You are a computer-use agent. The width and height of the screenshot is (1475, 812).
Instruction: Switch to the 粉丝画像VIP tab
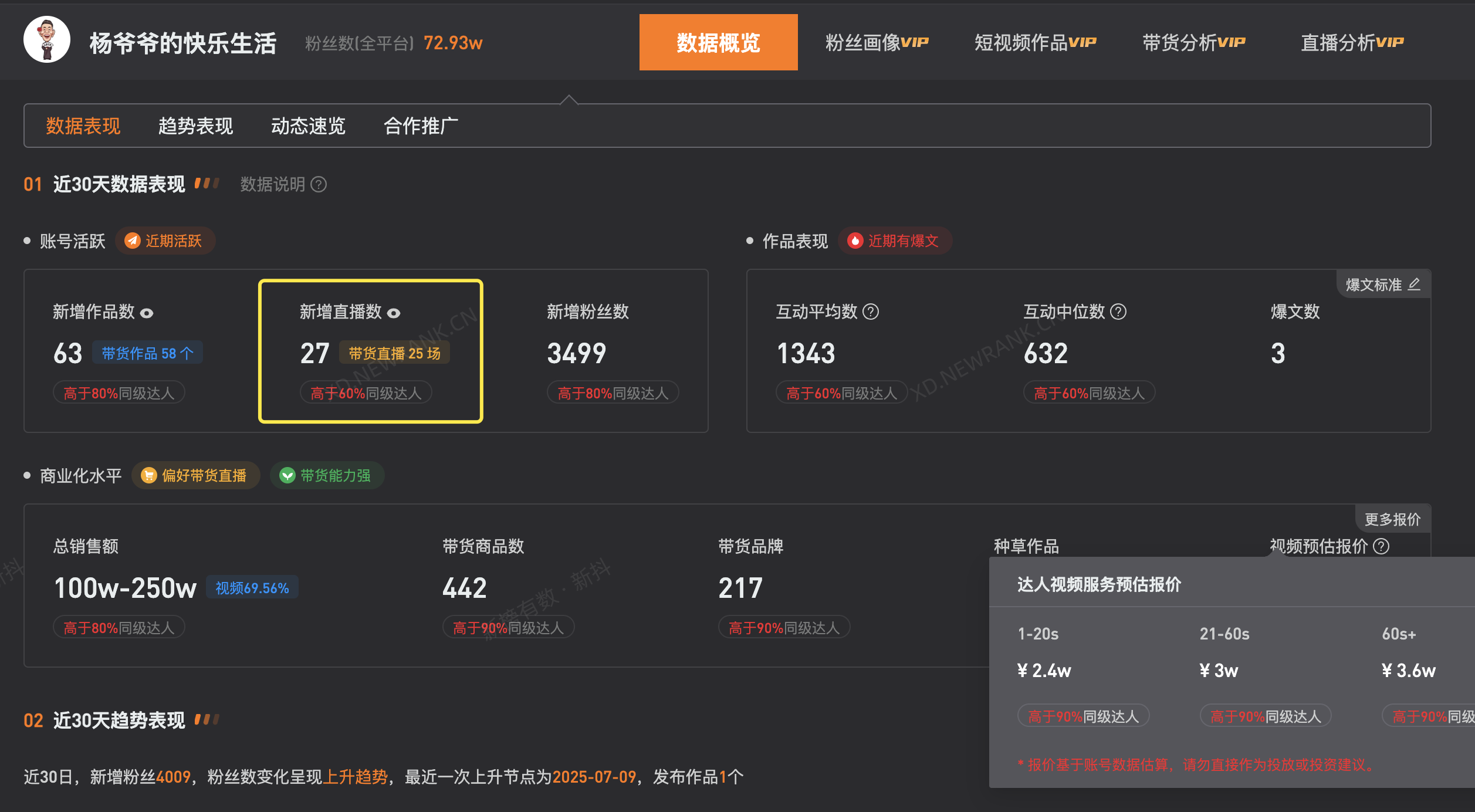pyautogui.click(x=877, y=42)
